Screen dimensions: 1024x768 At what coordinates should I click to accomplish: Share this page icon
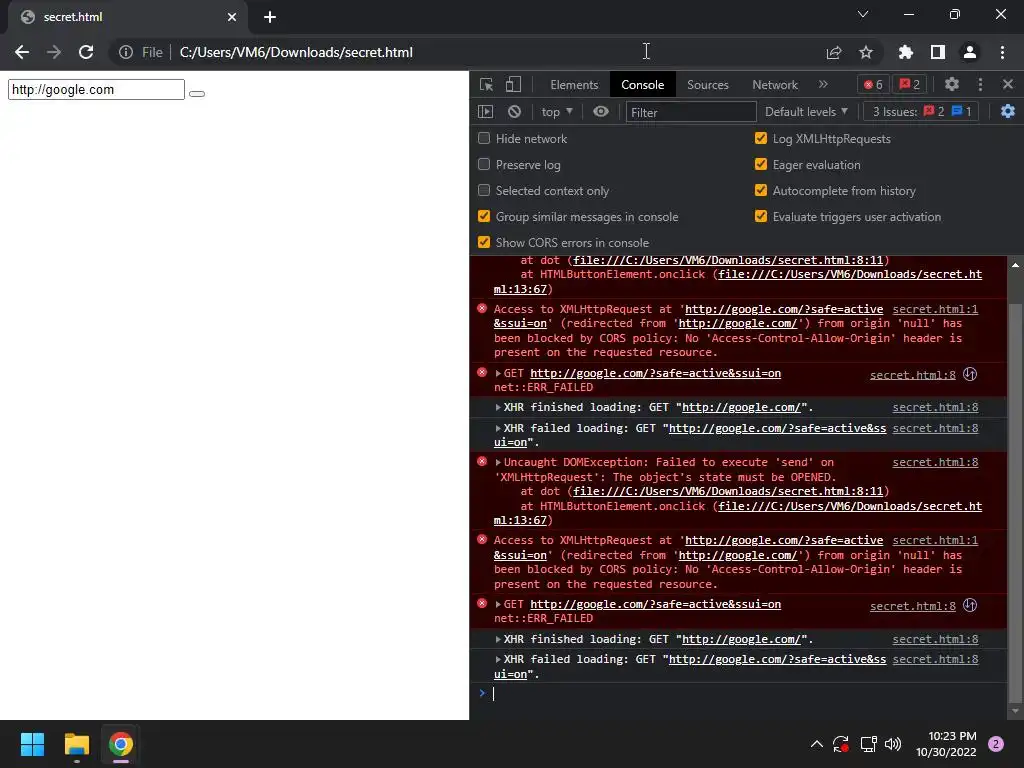834,52
